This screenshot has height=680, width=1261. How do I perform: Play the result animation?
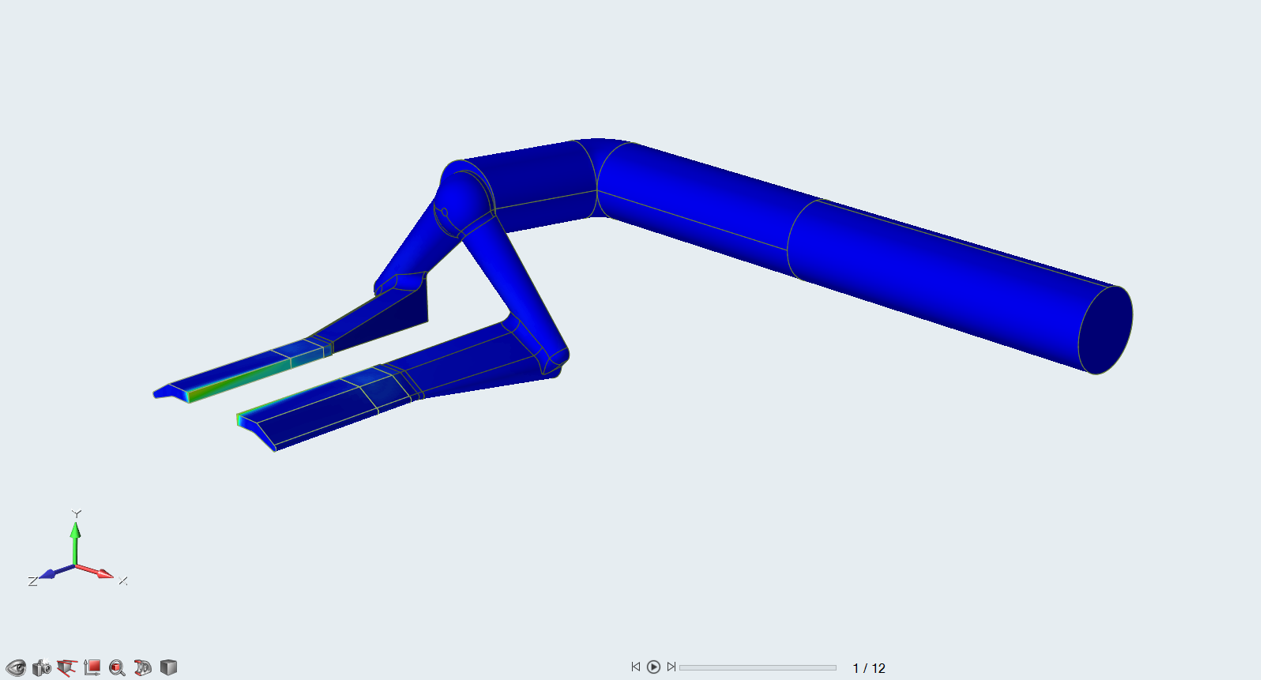click(x=653, y=667)
